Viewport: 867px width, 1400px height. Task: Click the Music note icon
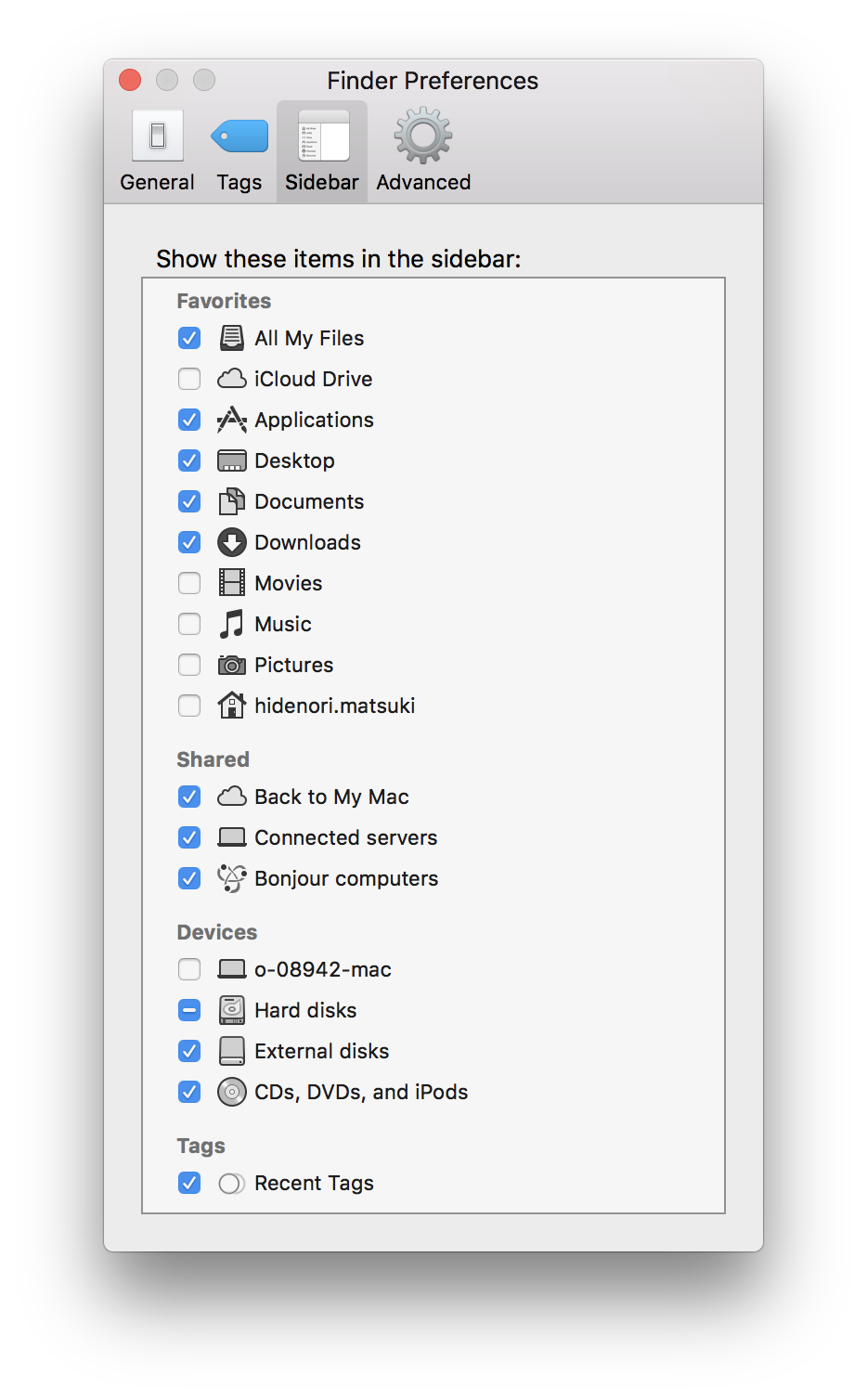231,624
